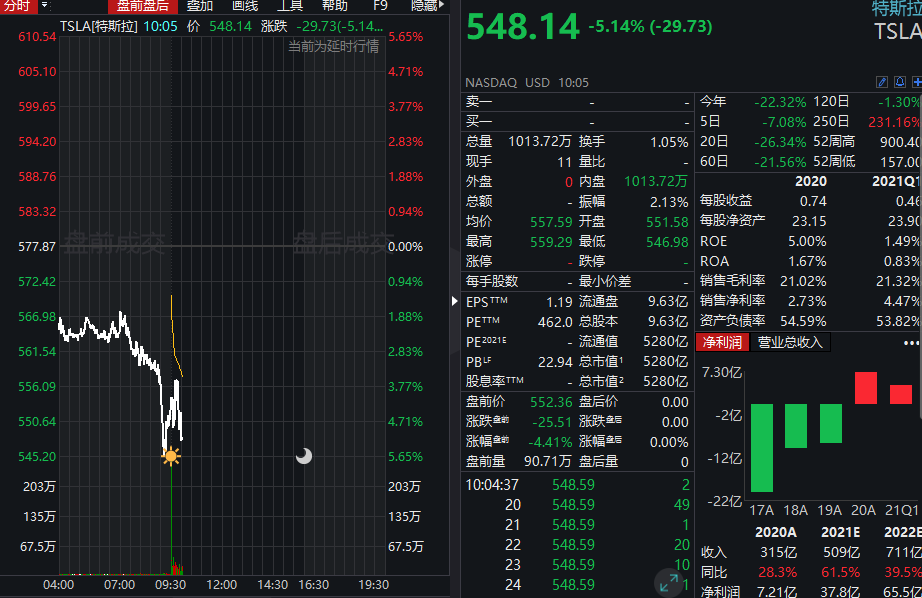Open the 工具 tools menu
922x598 pixels.
pyautogui.click(x=290, y=6)
